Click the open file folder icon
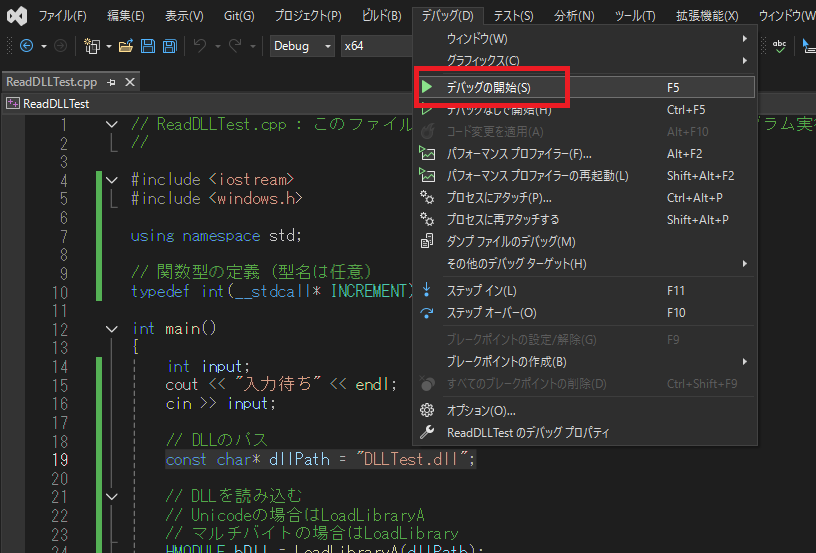Image resolution: width=816 pixels, height=553 pixels. [126, 46]
